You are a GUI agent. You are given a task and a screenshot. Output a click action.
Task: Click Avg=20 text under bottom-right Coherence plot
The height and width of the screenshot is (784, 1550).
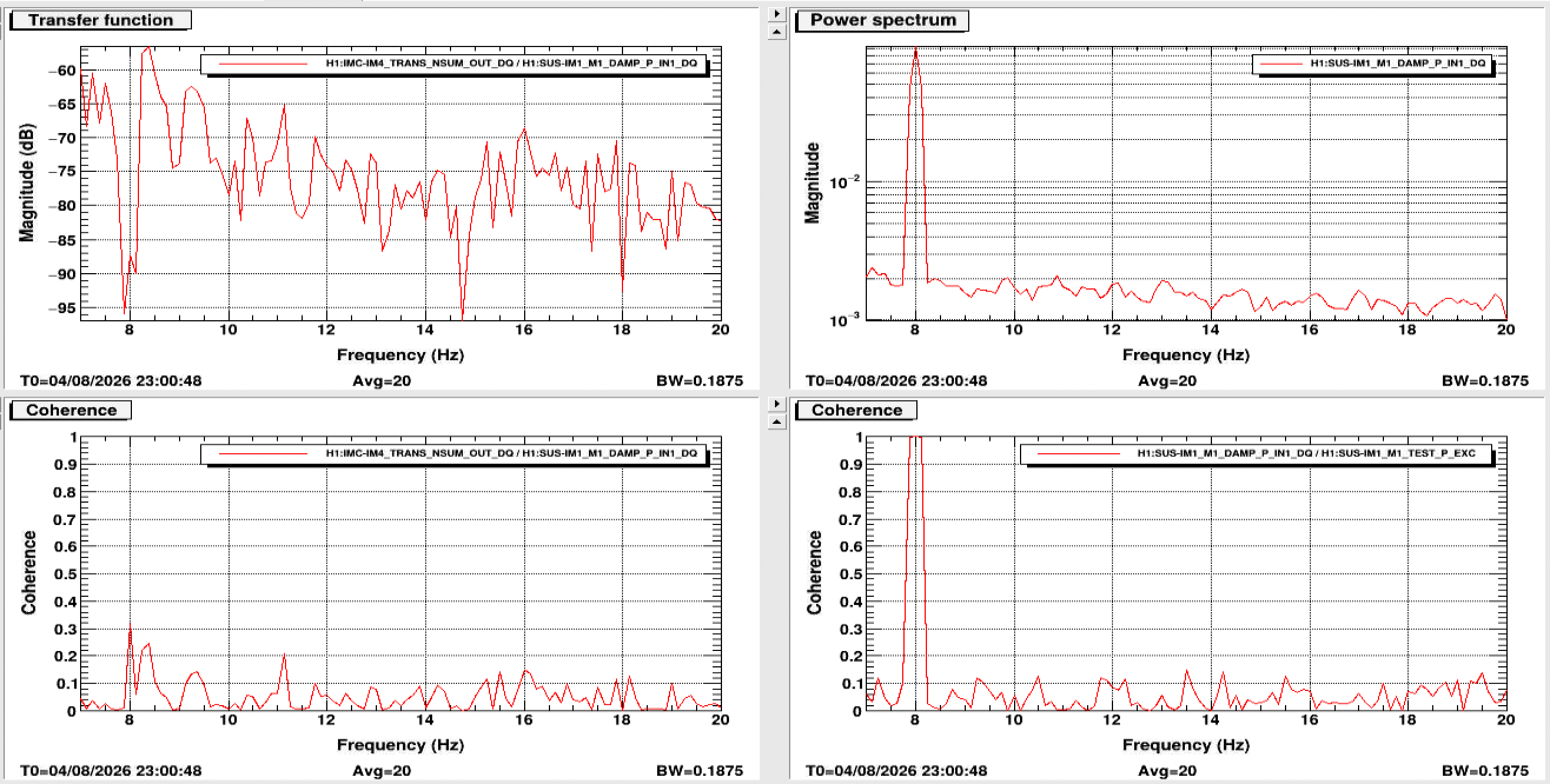click(1167, 771)
